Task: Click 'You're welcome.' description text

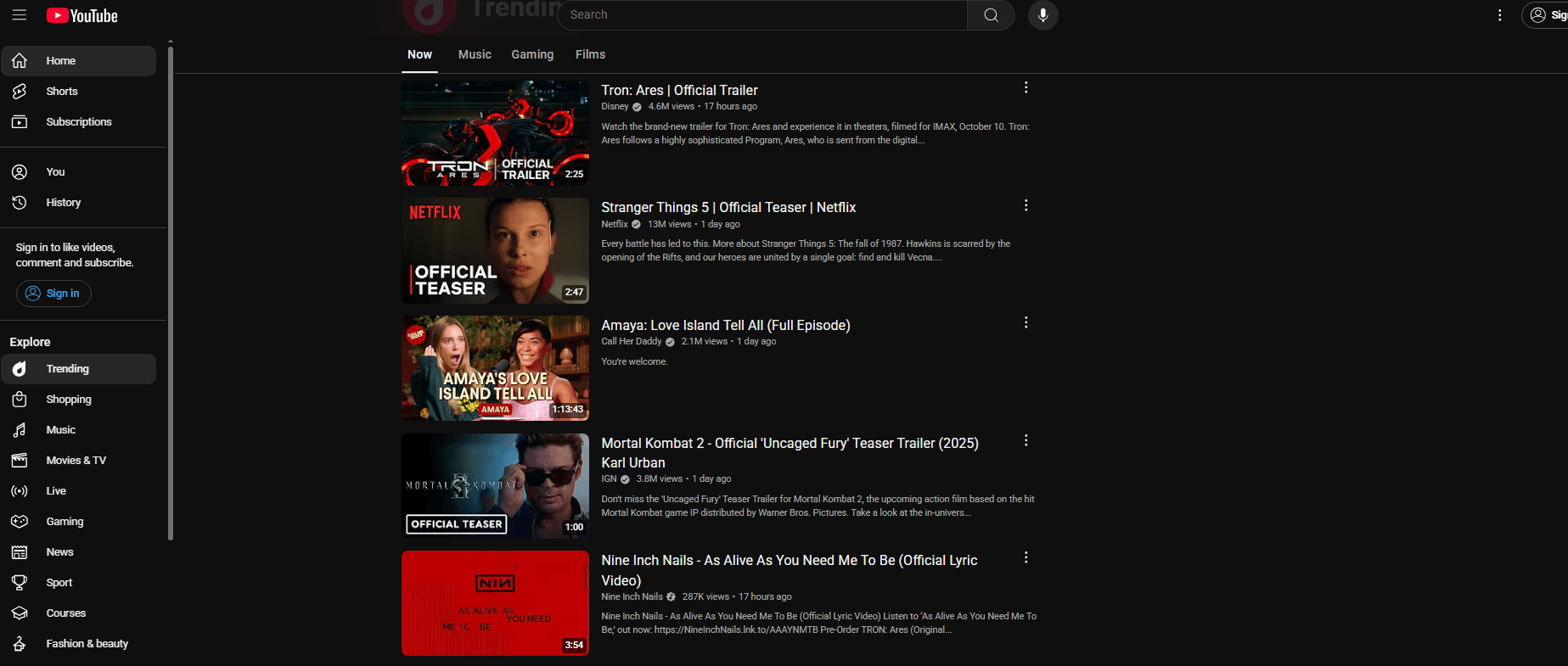Action: 634,361
